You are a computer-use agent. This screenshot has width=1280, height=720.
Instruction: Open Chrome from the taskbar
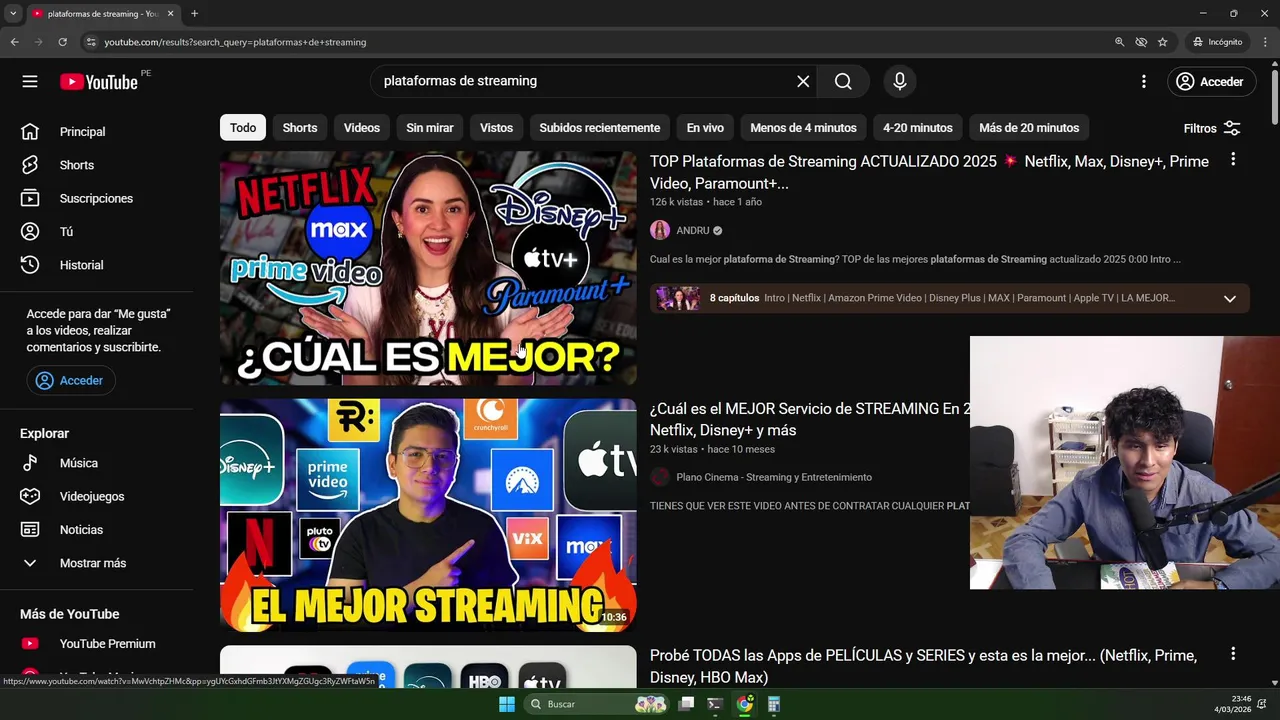point(744,704)
